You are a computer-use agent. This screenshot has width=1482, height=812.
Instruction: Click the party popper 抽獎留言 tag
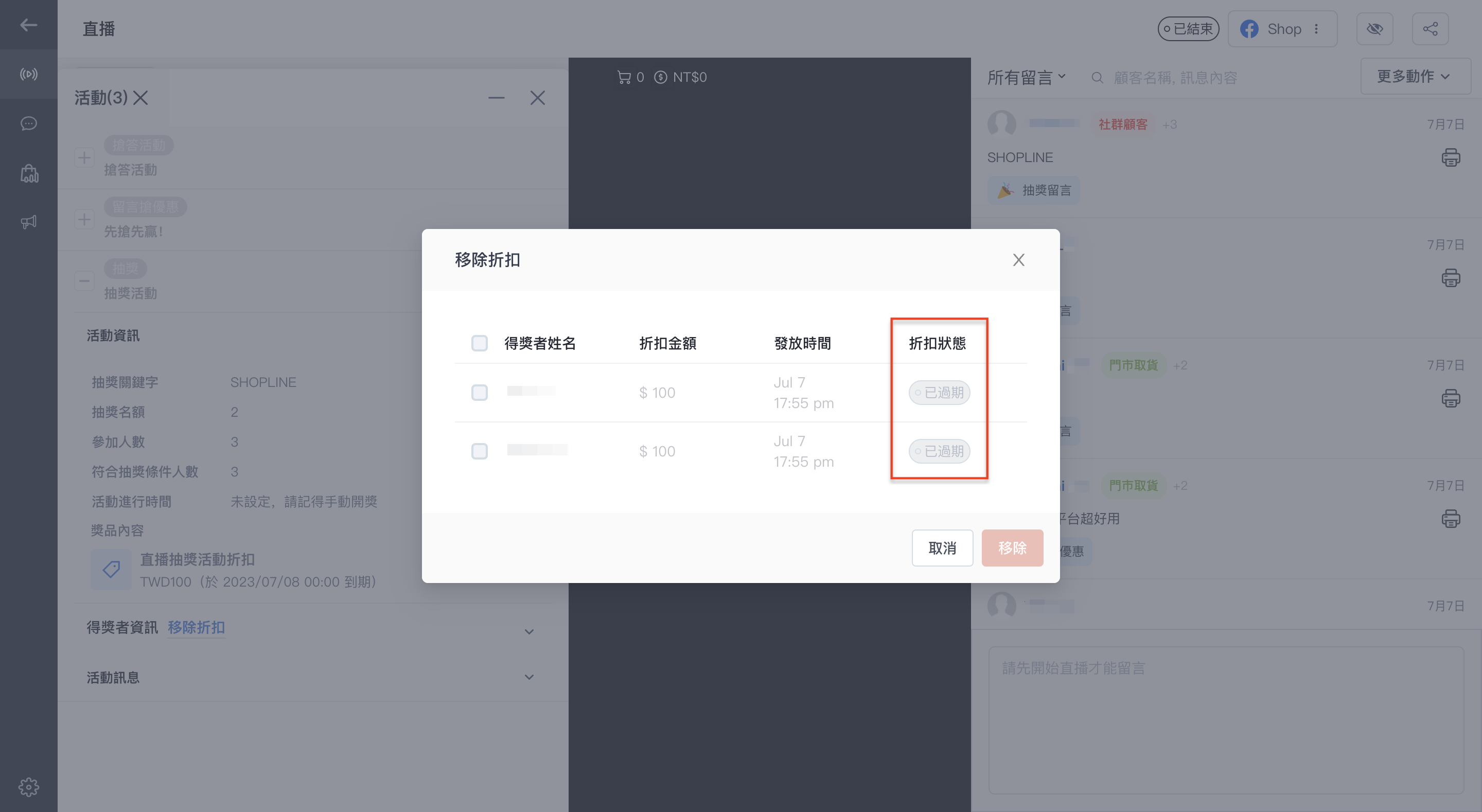click(x=1034, y=190)
